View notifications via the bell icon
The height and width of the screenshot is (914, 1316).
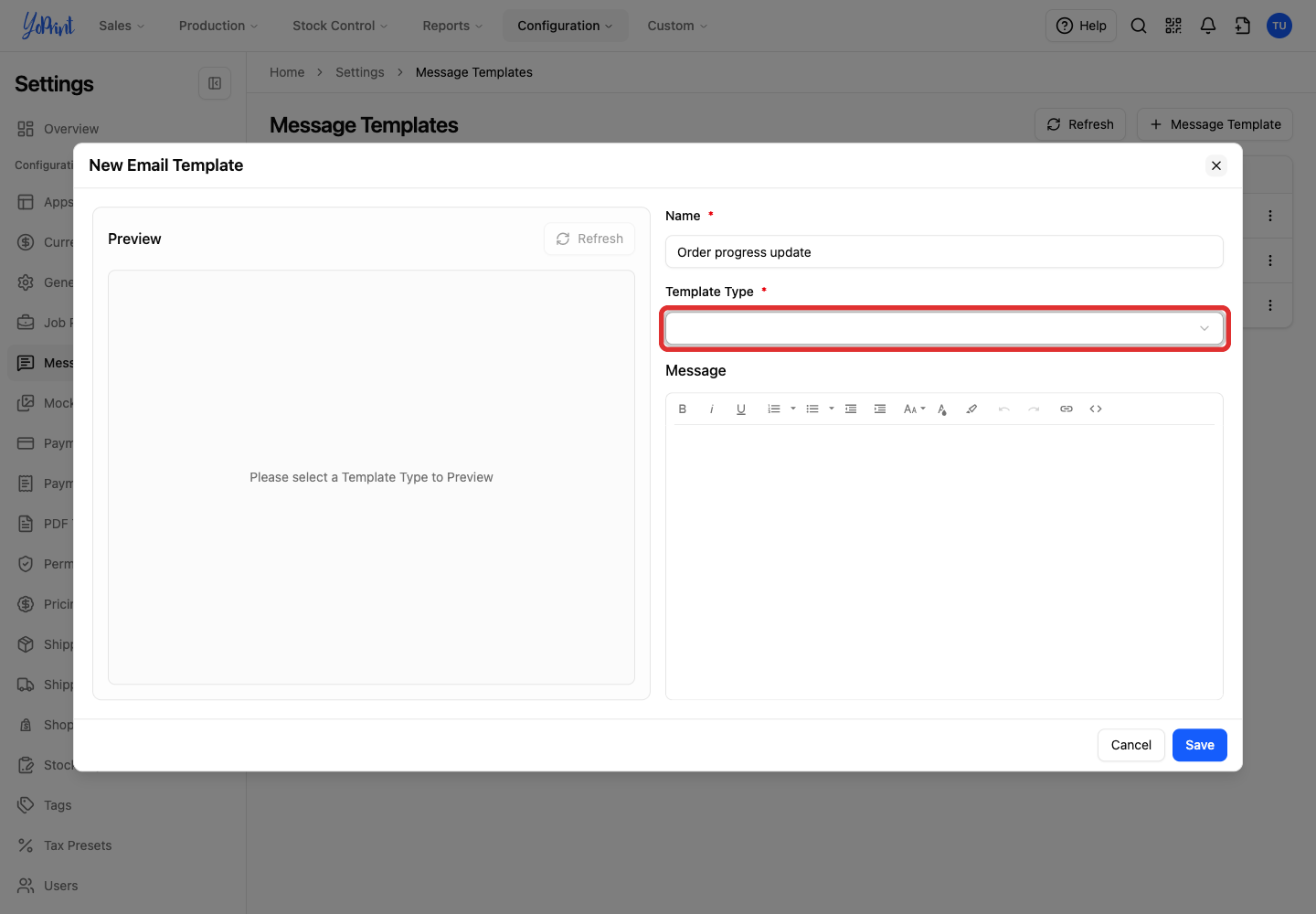pos(1208,26)
